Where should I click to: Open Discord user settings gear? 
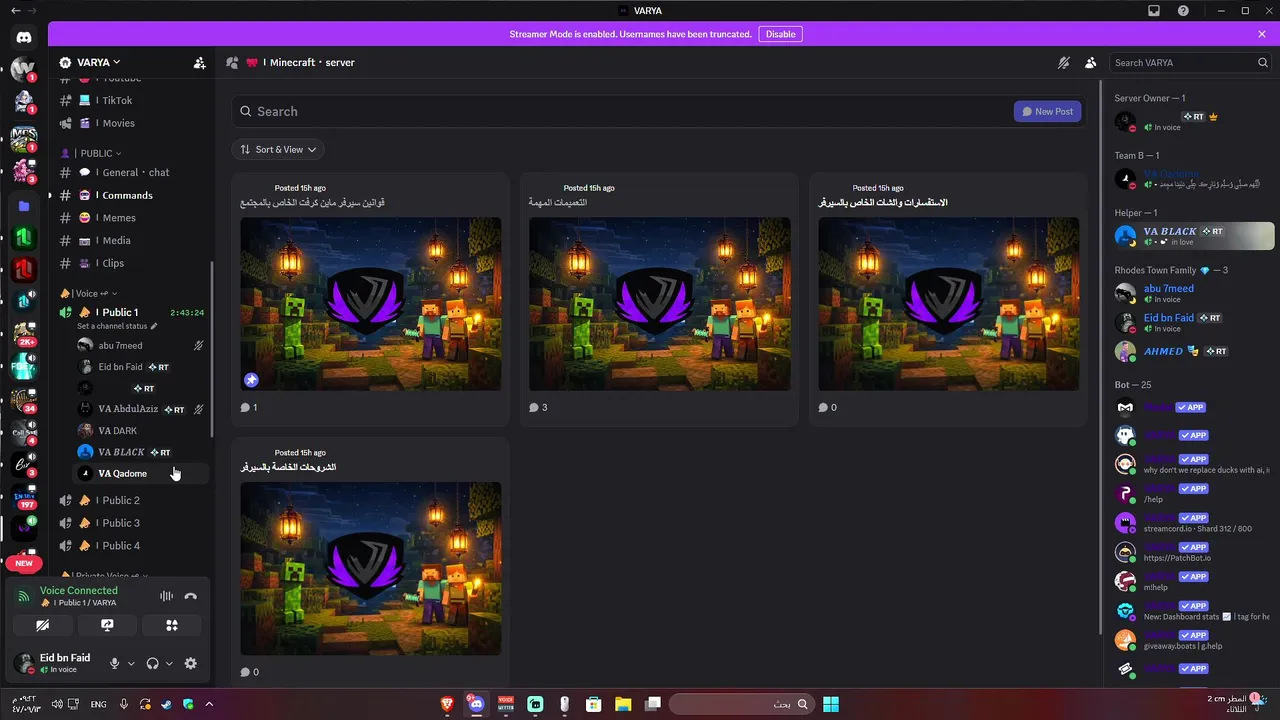click(191, 663)
